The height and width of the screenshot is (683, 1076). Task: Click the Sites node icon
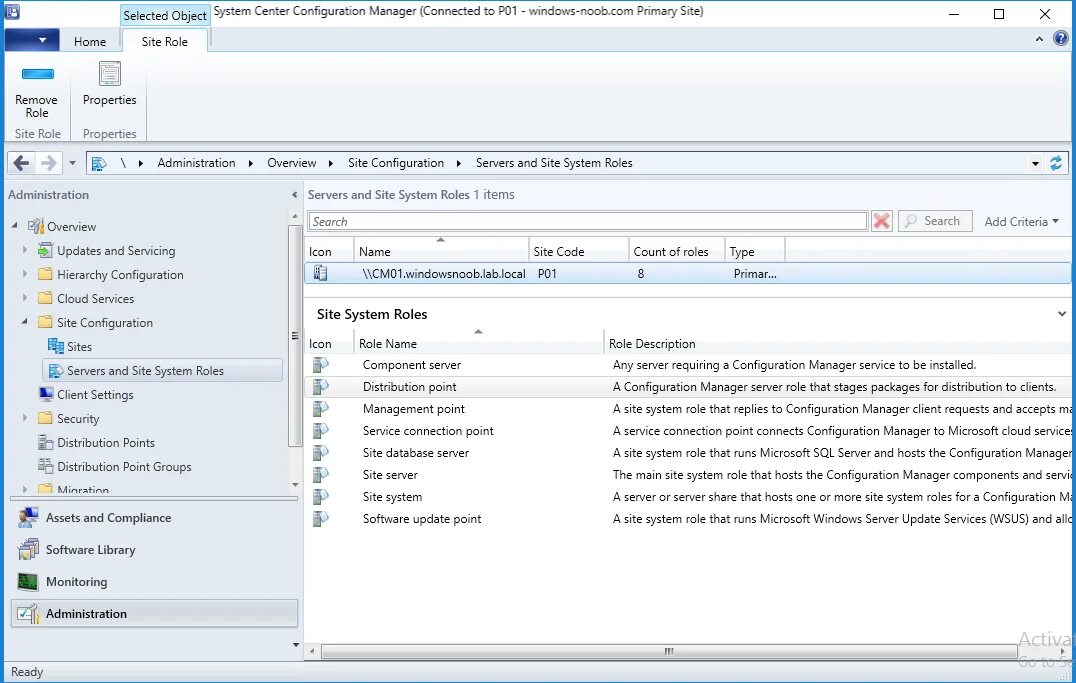[56, 346]
